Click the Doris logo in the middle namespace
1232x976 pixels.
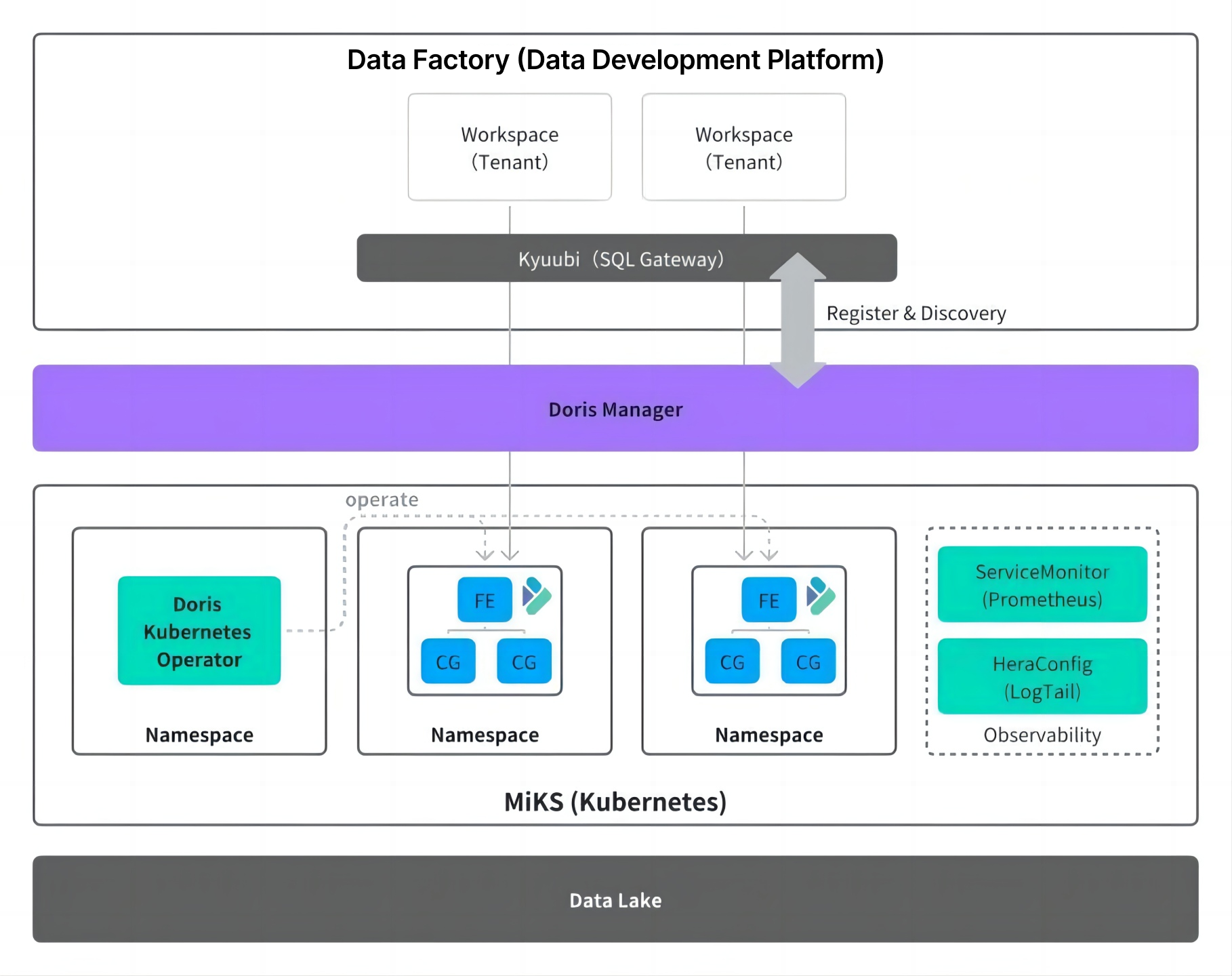coord(537,596)
